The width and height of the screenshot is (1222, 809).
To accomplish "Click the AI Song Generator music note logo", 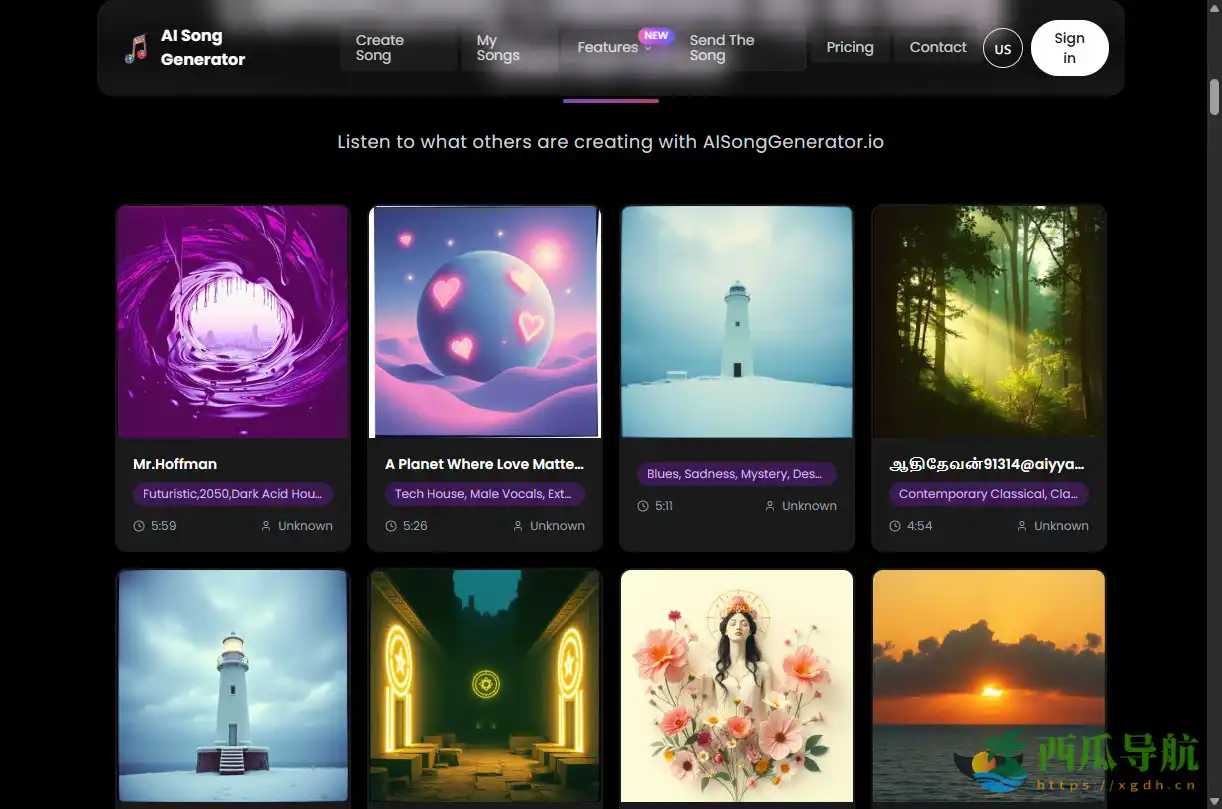I will pyautogui.click(x=135, y=48).
